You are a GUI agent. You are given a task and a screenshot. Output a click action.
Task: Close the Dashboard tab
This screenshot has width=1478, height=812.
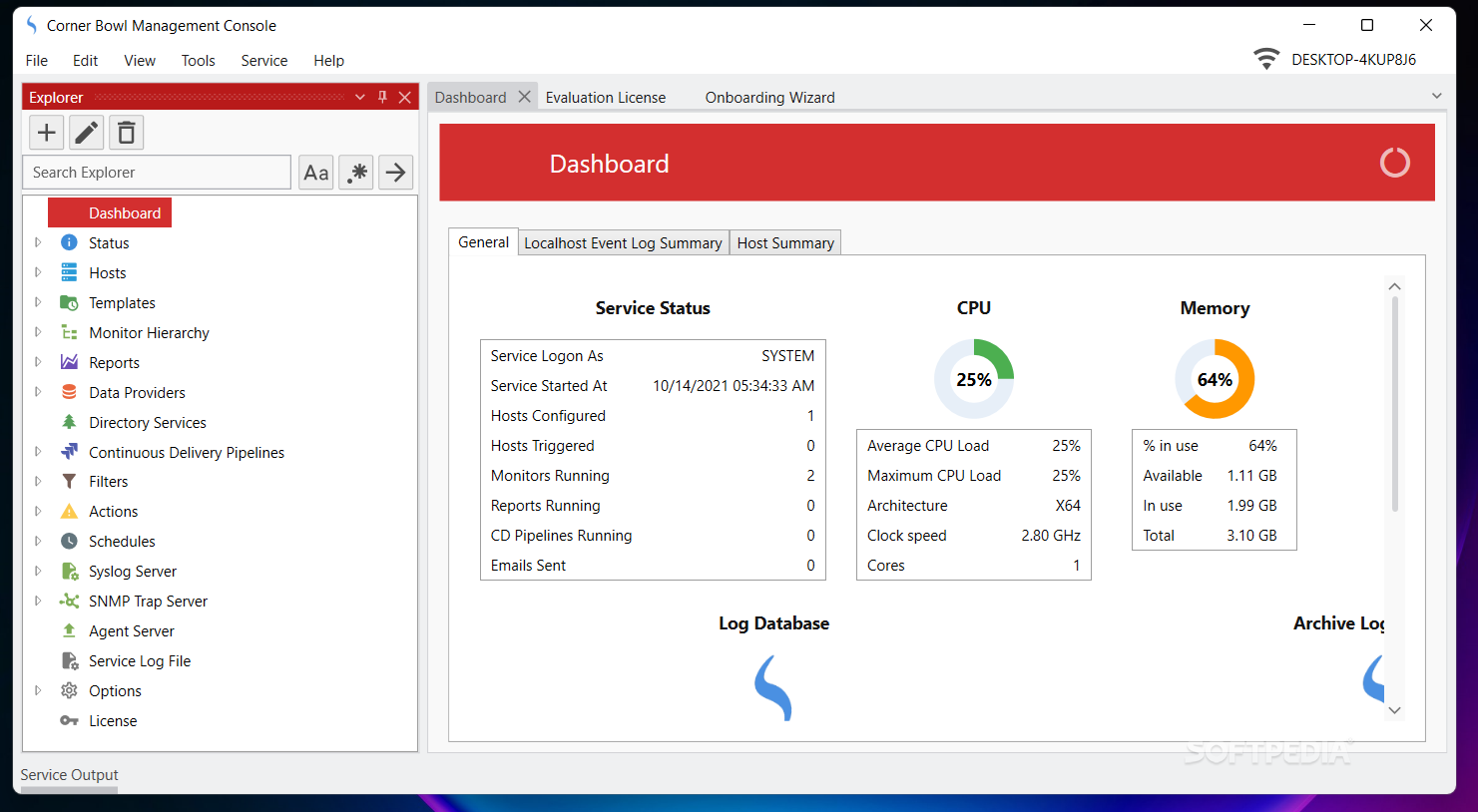click(x=524, y=97)
